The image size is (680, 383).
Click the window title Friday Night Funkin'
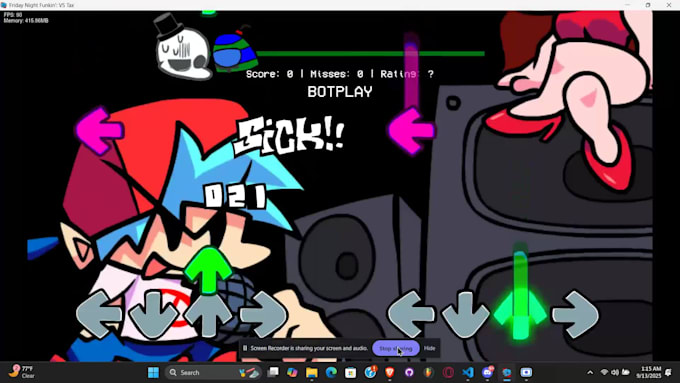coord(41,5)
